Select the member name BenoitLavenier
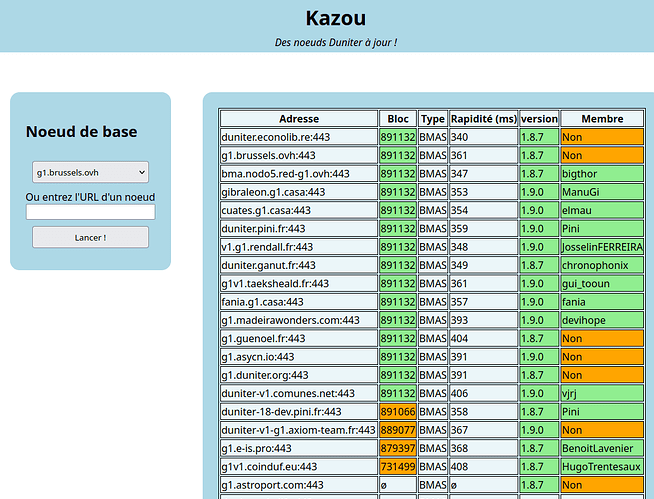This screenshot has width=654, height=499. pyautogui.click(x=602, y=448)
